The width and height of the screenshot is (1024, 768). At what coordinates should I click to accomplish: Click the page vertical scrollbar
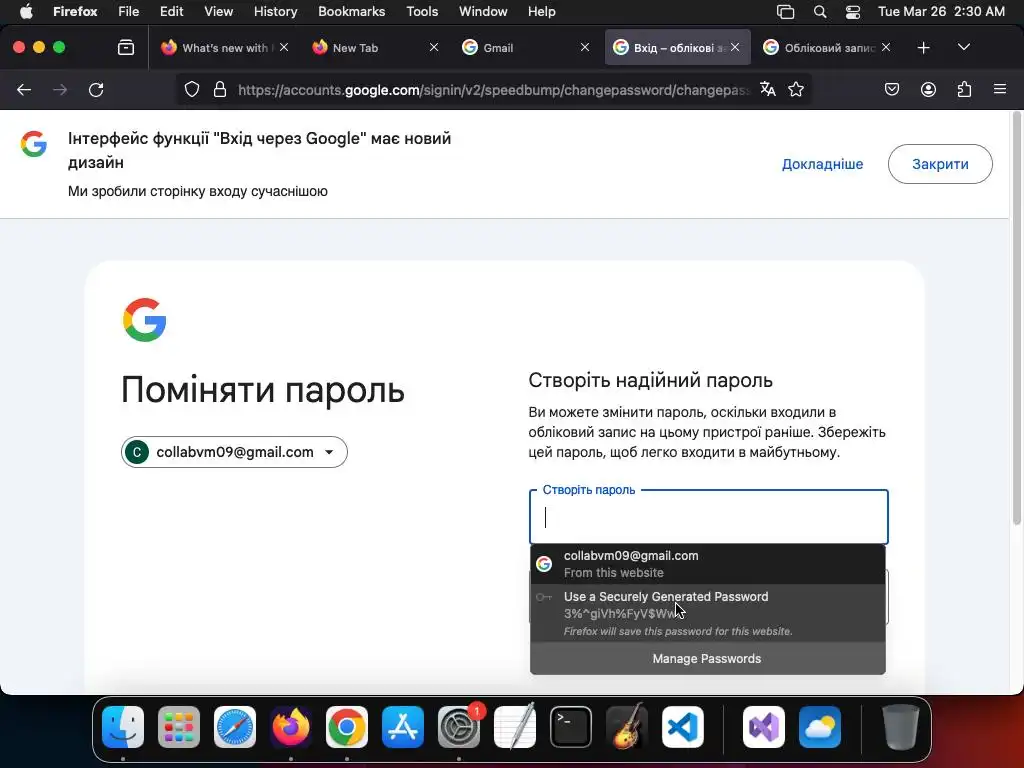click(x=1016, y=318)
